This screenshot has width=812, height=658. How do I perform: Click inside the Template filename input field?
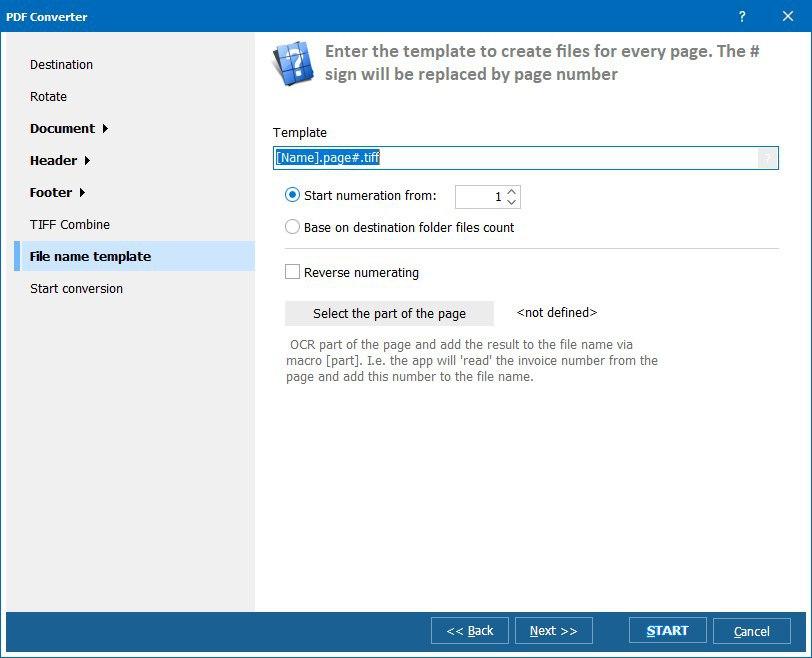coord(450,158)
